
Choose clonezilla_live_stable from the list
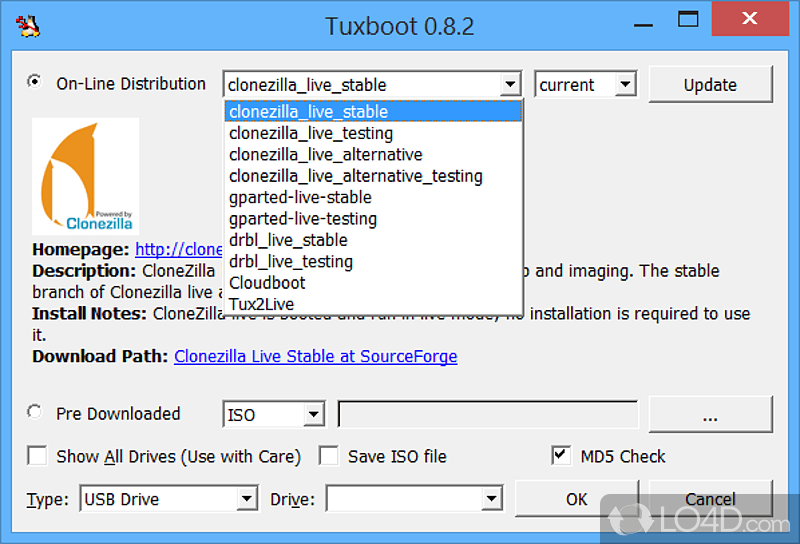click(373, 111)
